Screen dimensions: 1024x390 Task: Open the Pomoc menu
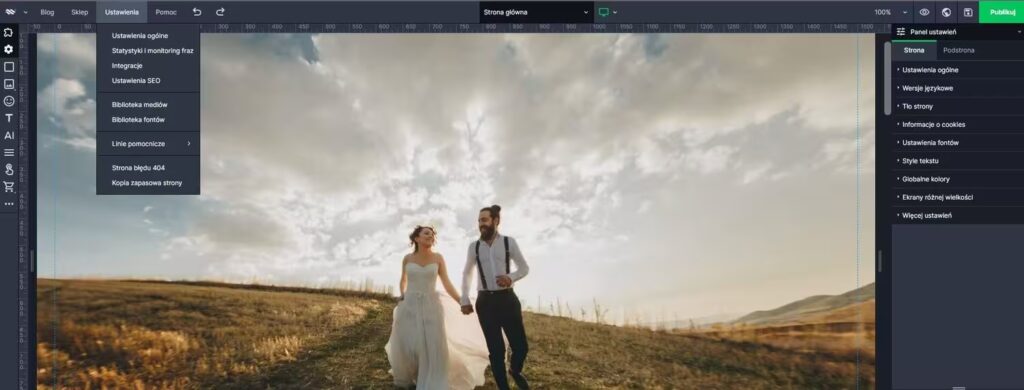click(x=166, y=12)
